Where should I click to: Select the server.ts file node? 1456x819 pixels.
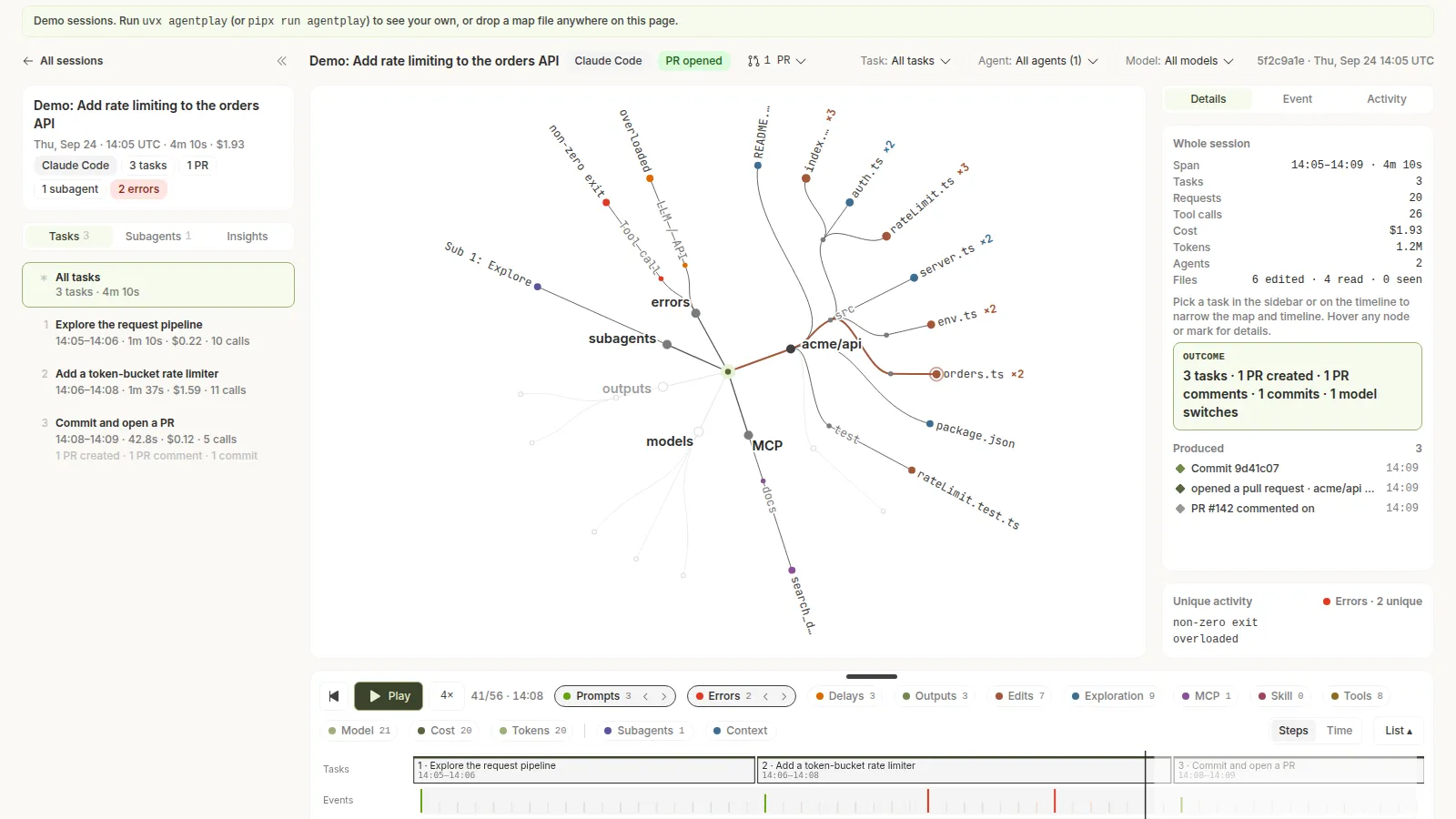[914, 278]
